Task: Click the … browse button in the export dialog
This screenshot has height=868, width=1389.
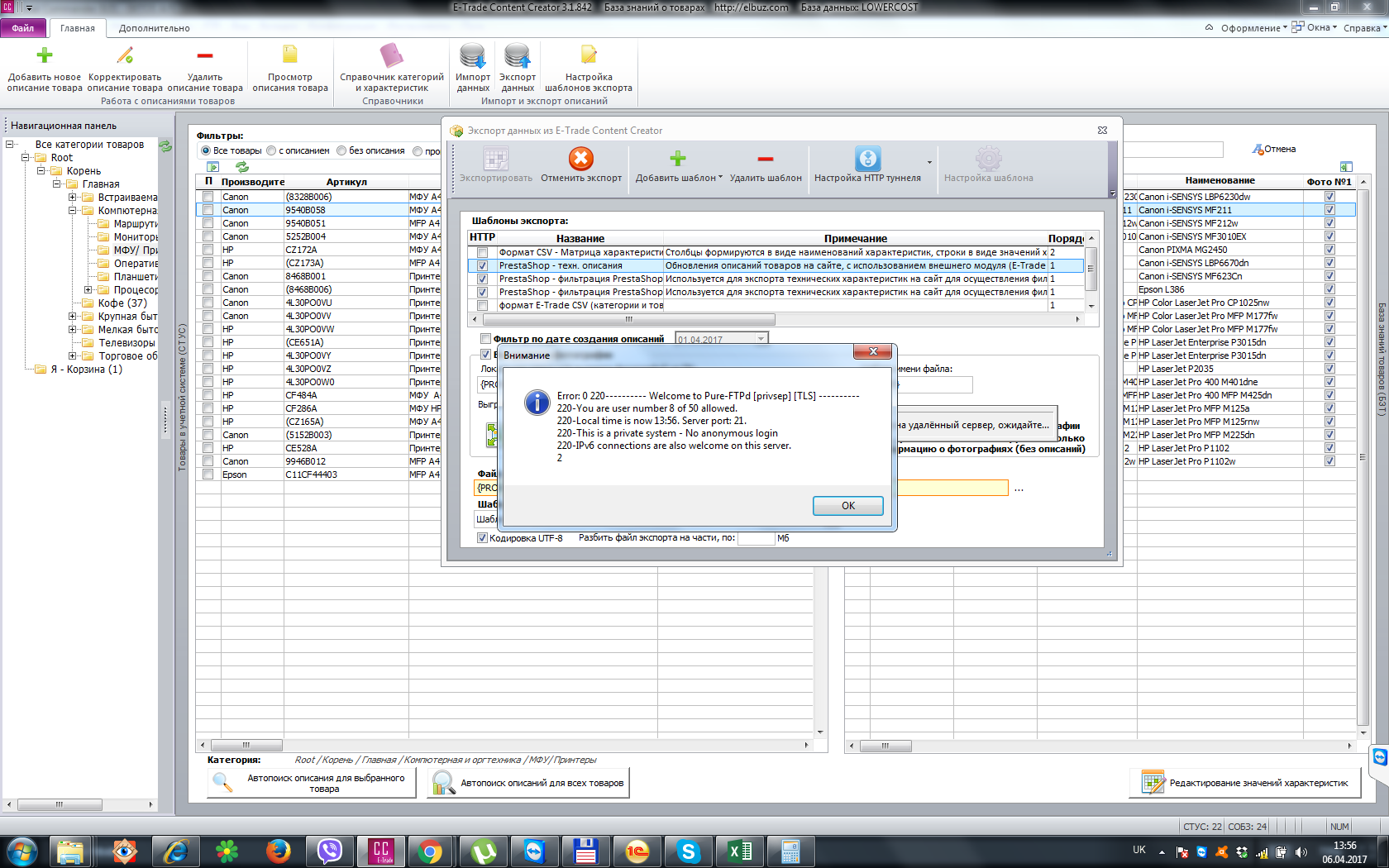Action: click(1019, 489)
